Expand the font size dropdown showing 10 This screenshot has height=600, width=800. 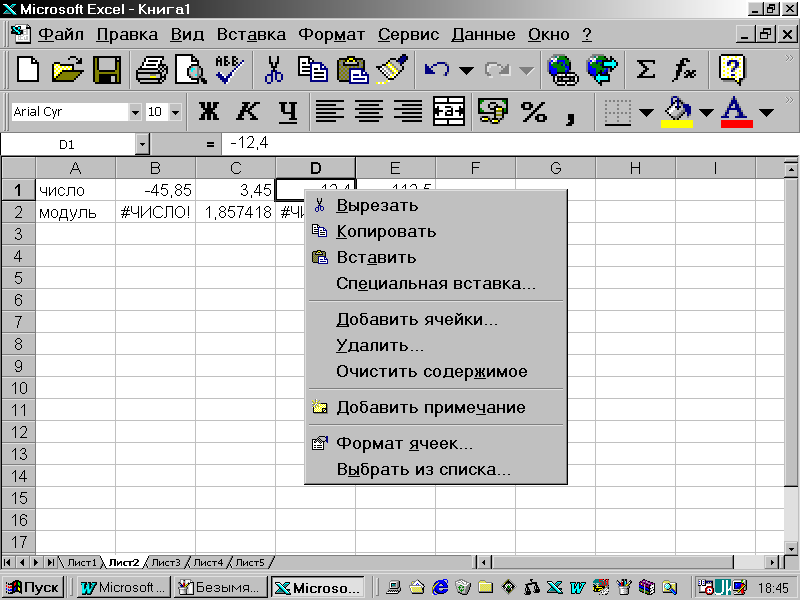pyautogui.click(x=176, y=112)
